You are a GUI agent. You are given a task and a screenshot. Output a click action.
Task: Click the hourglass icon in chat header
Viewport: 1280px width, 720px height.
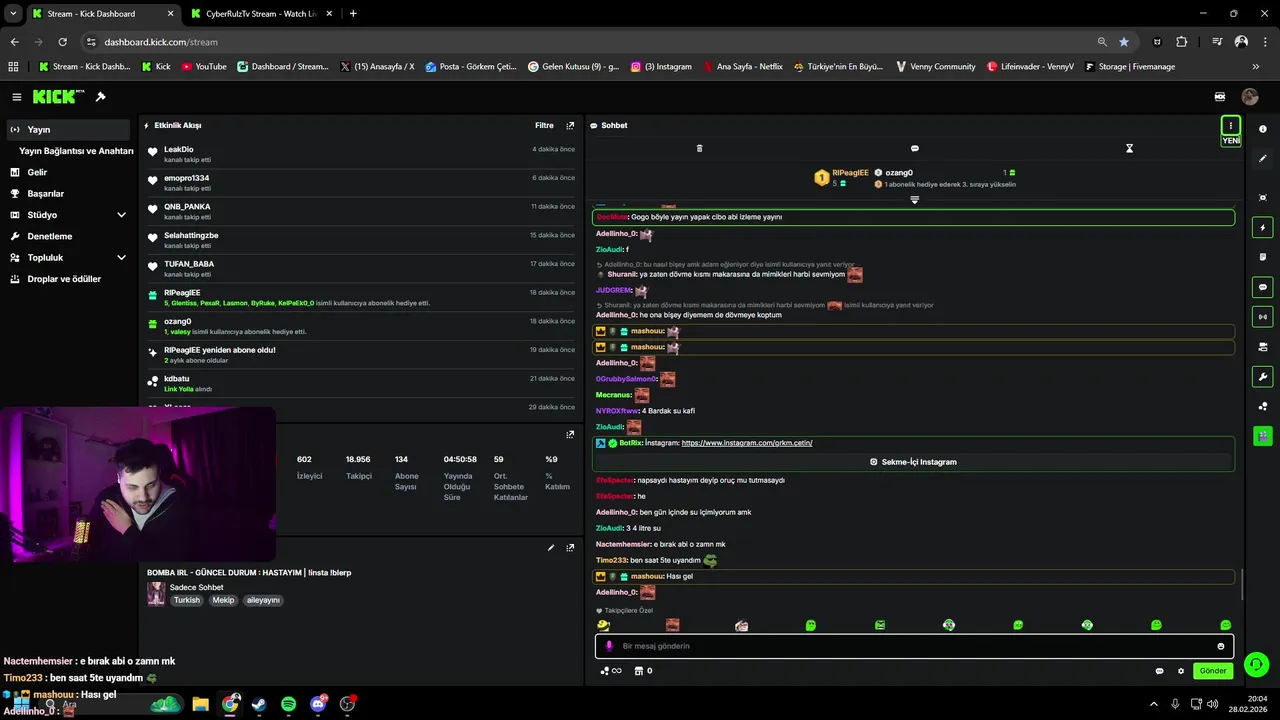click(1129, 148)
